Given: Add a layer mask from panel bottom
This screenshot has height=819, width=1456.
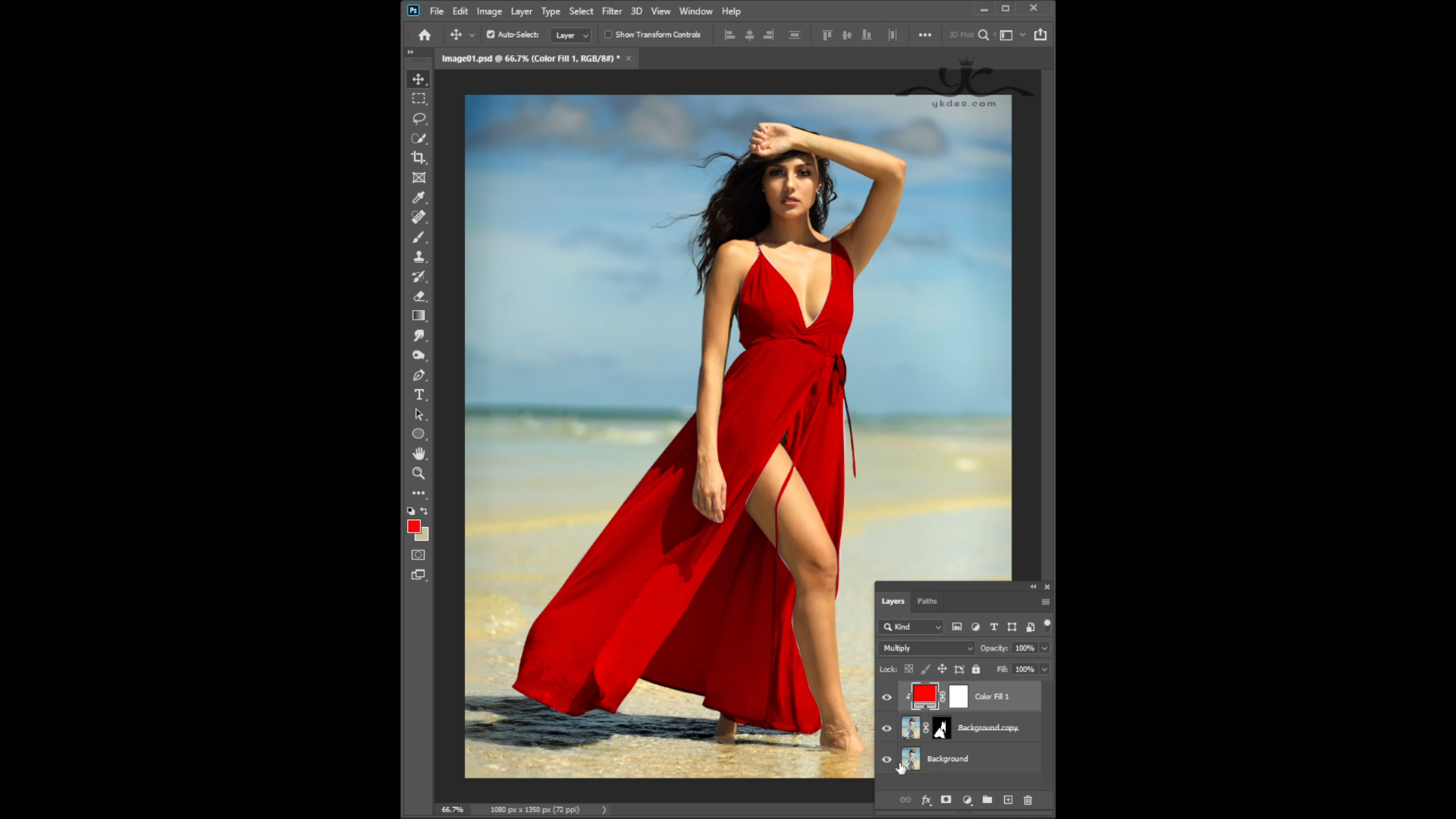Looking at the screenshot, I should tap(946, 800).
